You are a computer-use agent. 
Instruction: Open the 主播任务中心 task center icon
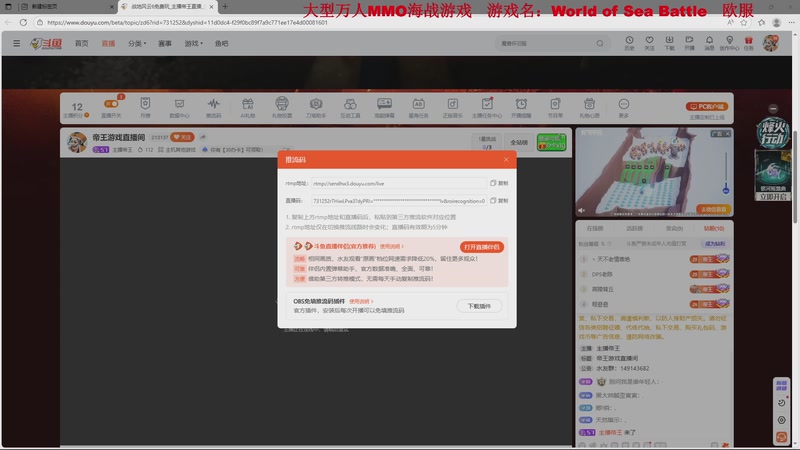(487, 108)
